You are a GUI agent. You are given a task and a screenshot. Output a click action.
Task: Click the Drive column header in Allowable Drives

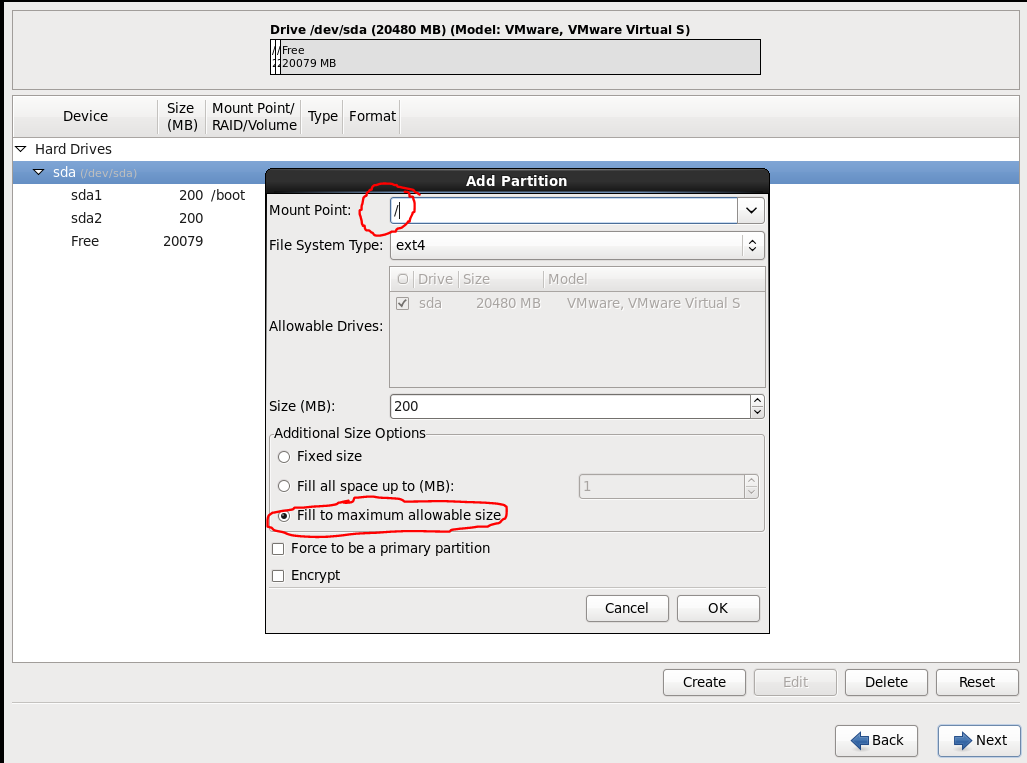click(436, 279)
